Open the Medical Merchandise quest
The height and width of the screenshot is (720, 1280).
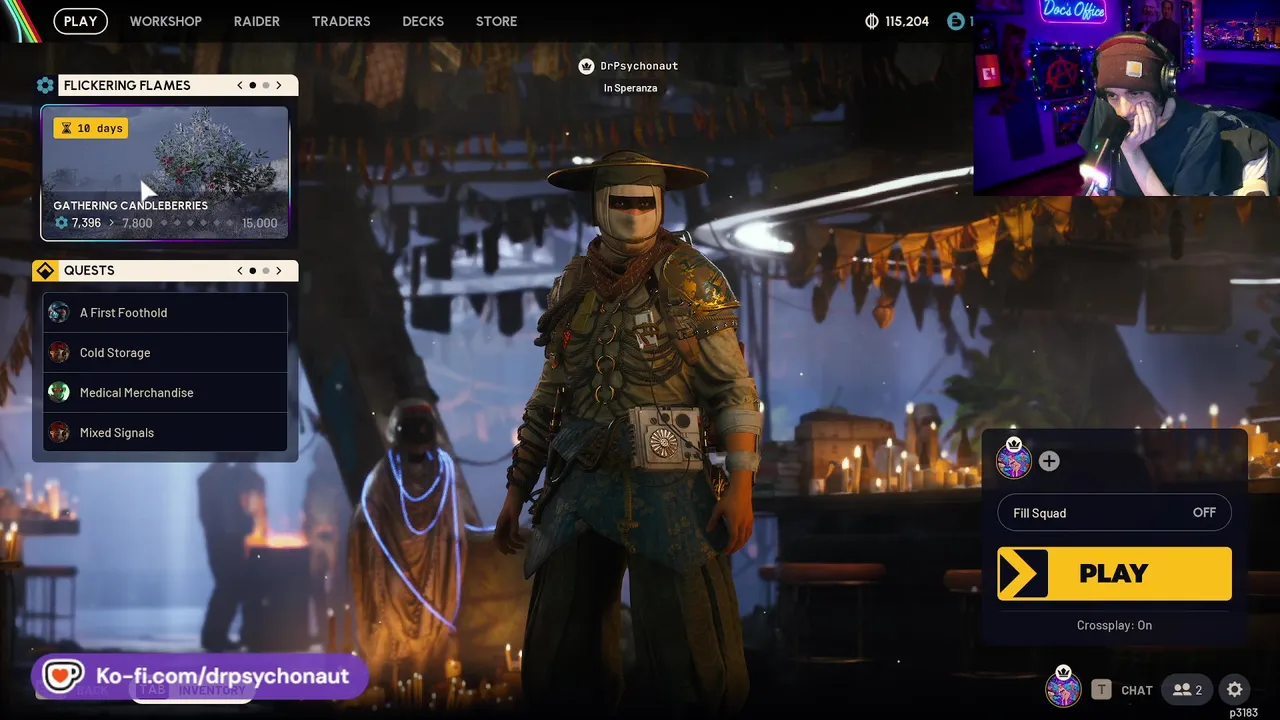tap(165, 392)
